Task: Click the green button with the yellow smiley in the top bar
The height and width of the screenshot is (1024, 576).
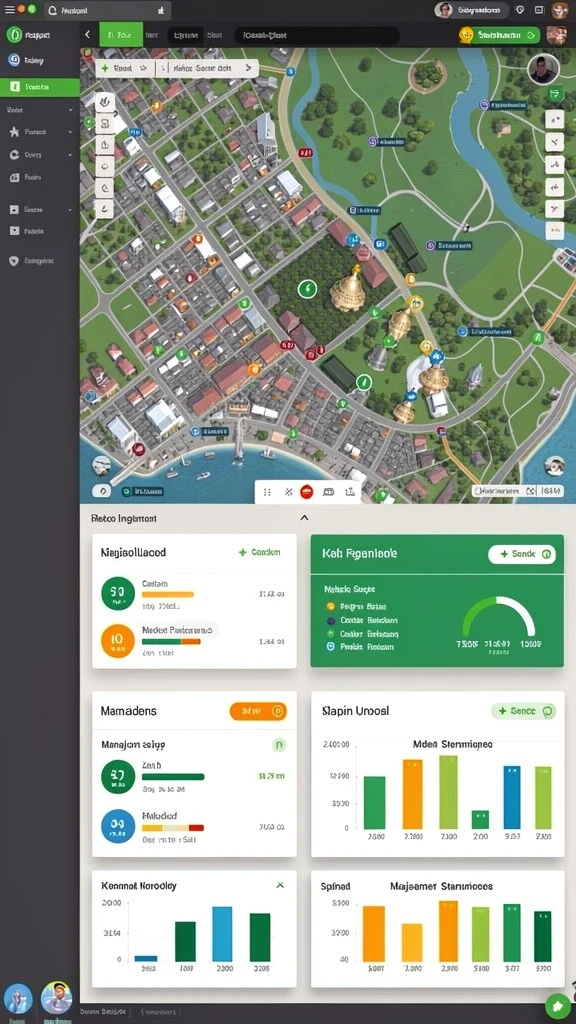Action: coord(500,35)
